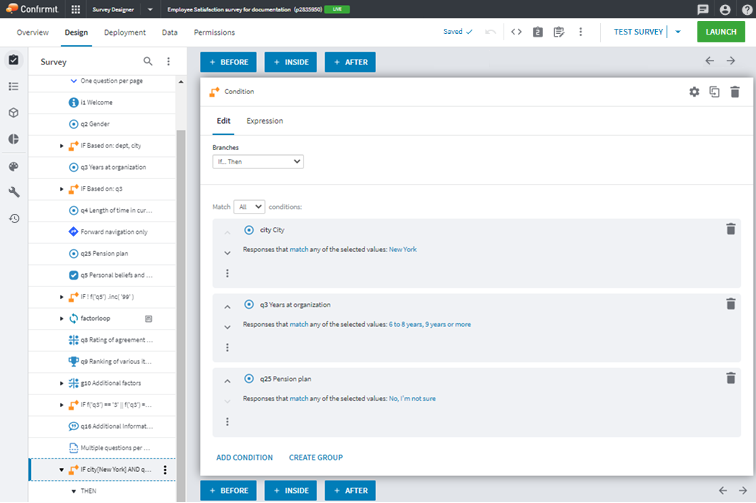This screenshot has height=503, width=756.
Task: Open the chat messages icon in header
Action: point(703,9)
